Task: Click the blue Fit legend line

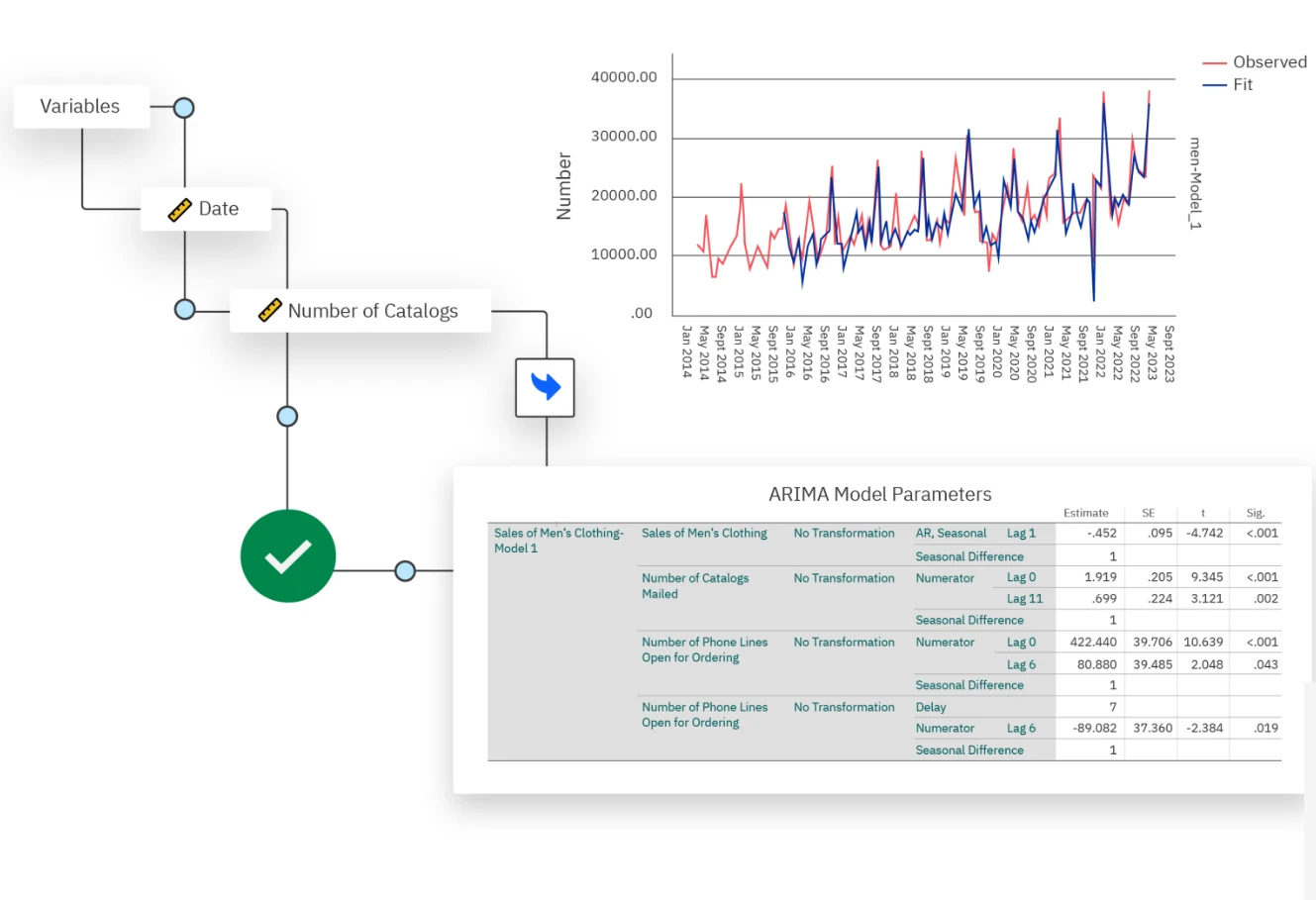Action: pyautogui.click(x=1215, y=85)
